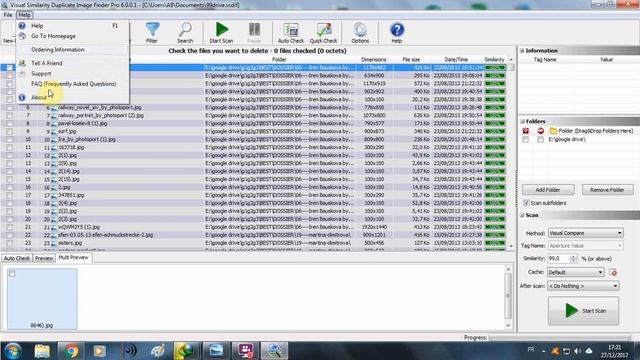This screenshot has width=640, height=360.
Task: Click the results list vertical scrollbar
Action: coord(511,153)
